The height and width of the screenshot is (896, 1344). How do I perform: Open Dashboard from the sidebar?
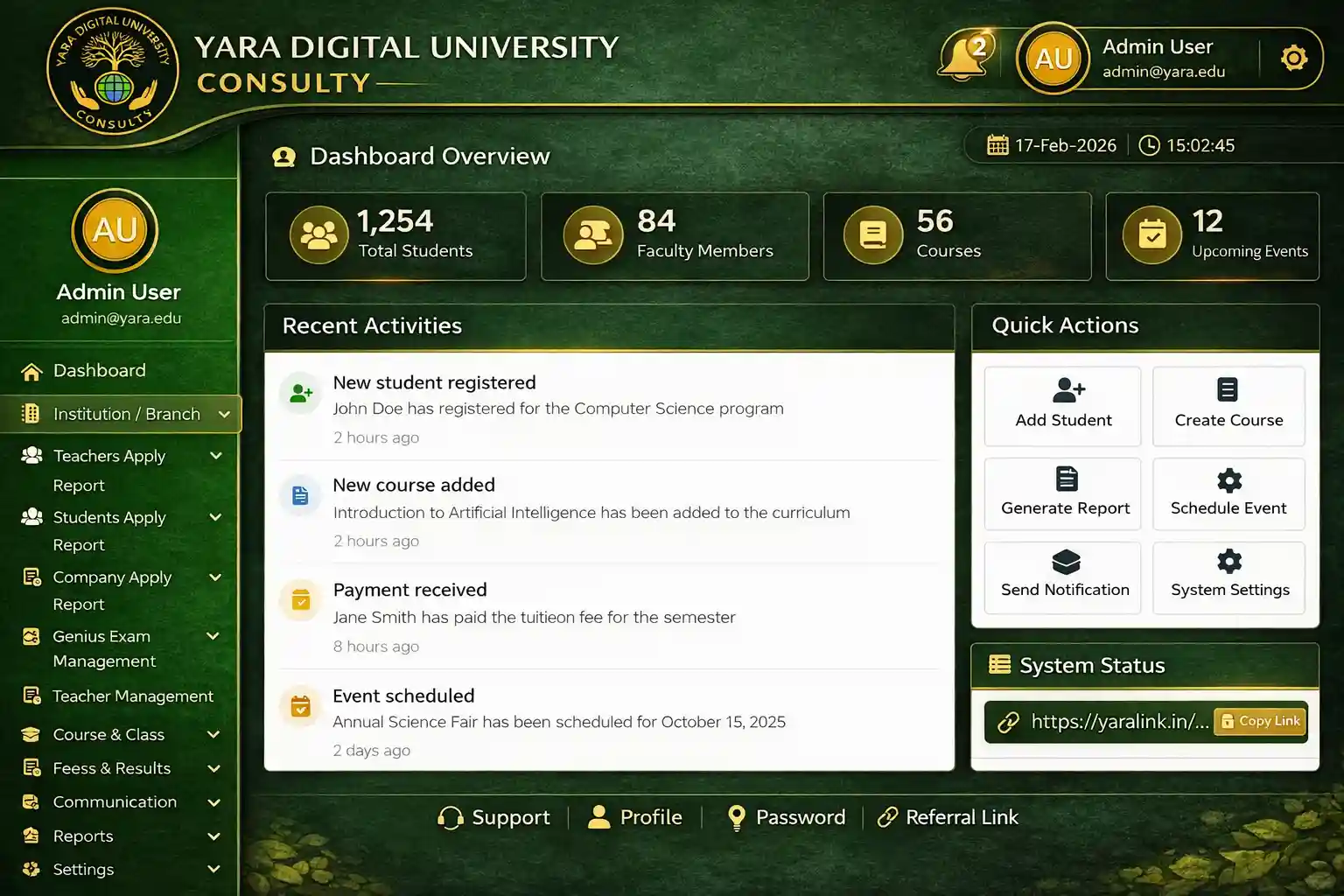point(99,371)
